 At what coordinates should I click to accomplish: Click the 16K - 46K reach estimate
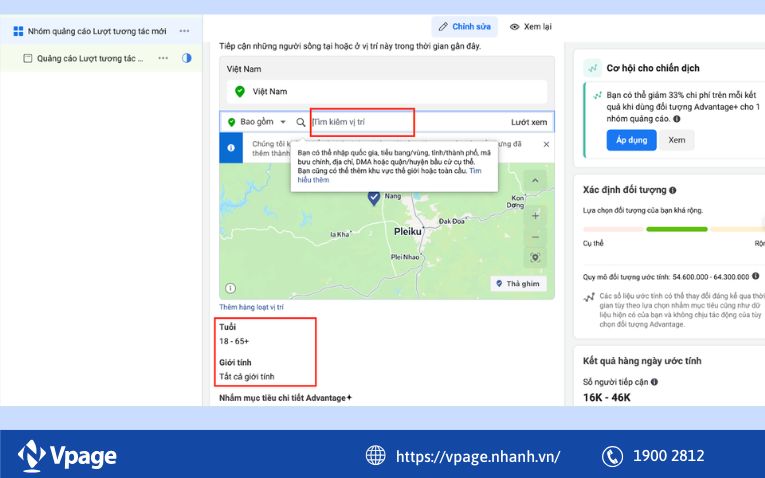pos(607,398)
